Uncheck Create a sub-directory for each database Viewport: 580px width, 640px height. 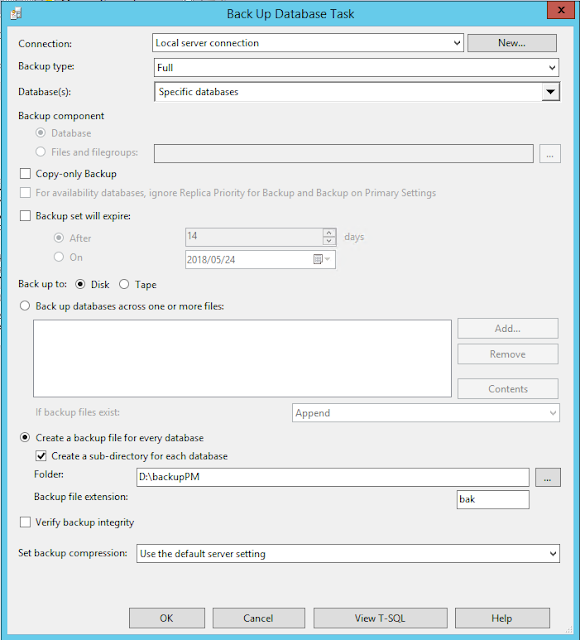[41, 456]
